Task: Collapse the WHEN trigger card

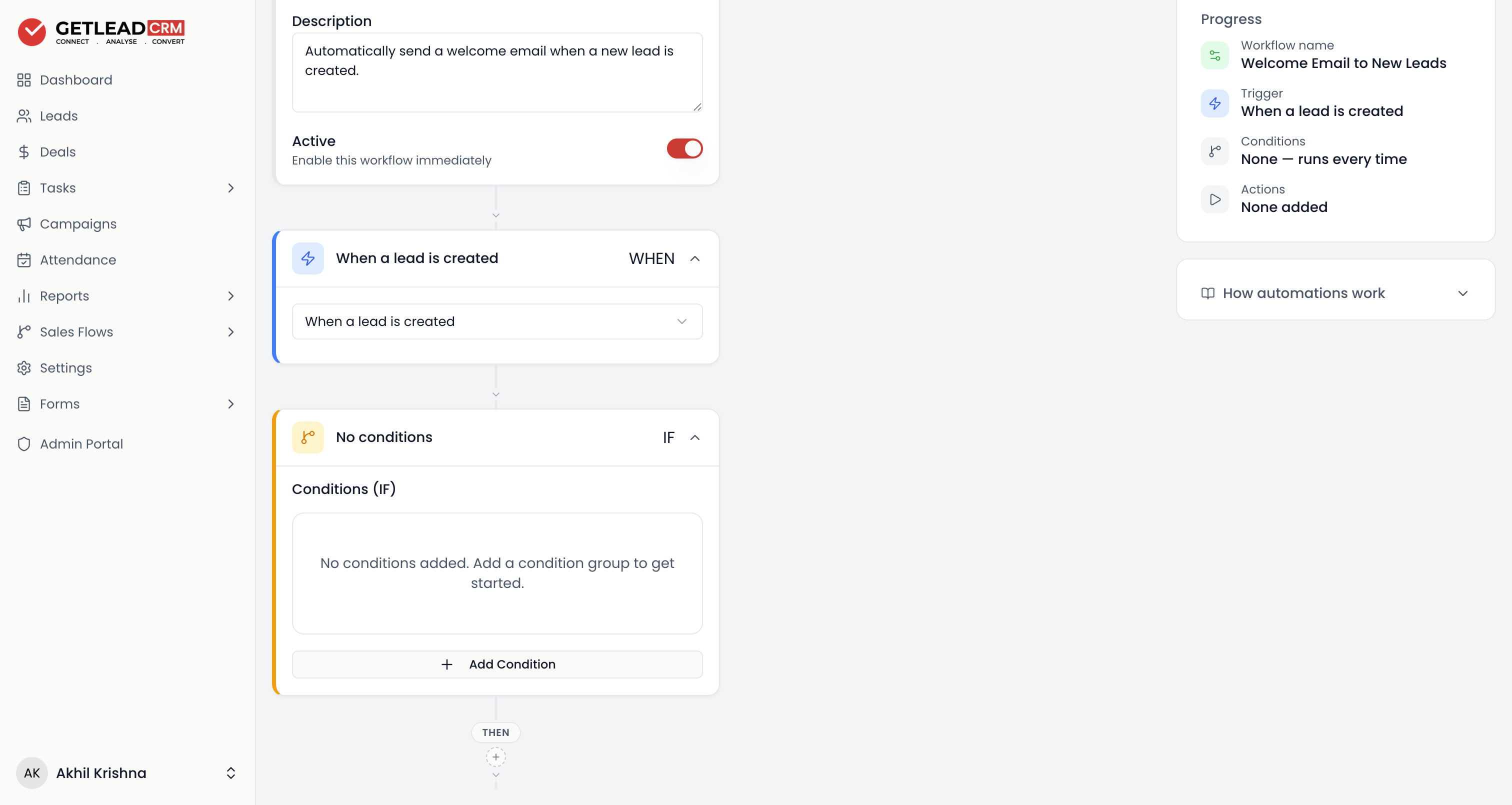Action: click(x=695, y=258)
